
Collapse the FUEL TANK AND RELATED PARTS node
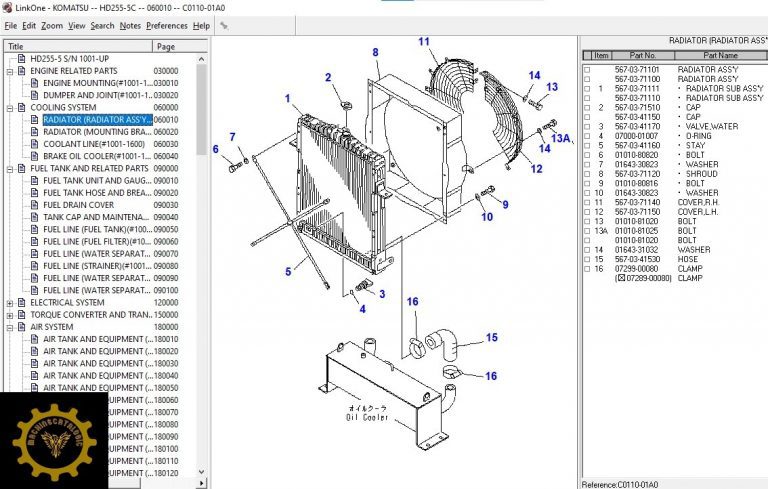click(x=10, y=169)
